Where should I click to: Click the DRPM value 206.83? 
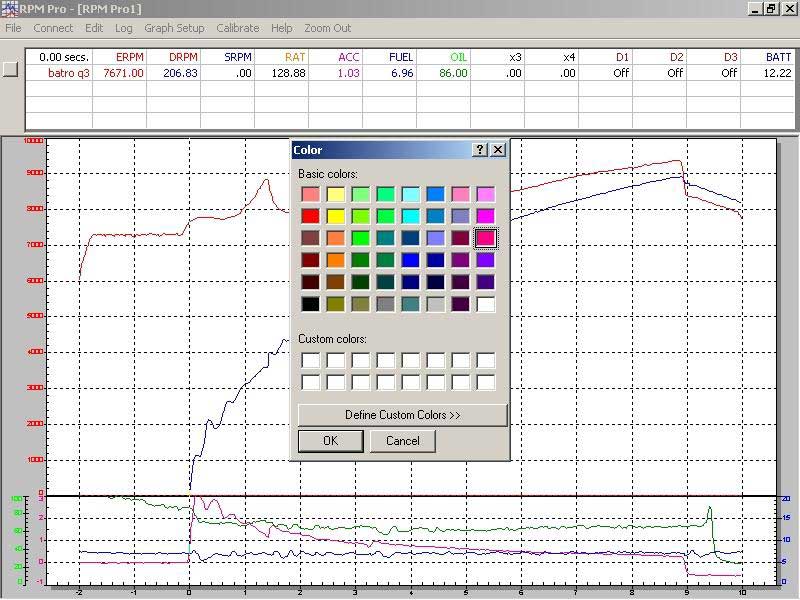click(173, 73)
